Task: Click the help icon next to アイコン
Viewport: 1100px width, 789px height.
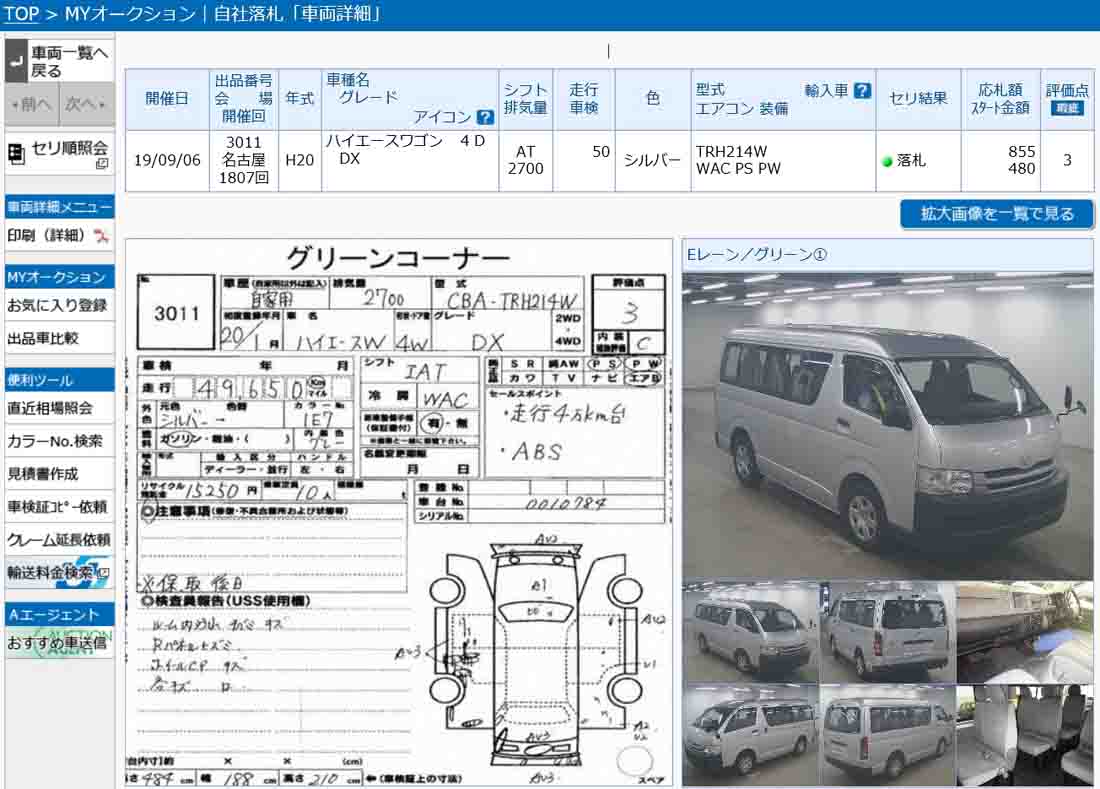Action: [485, 117]
